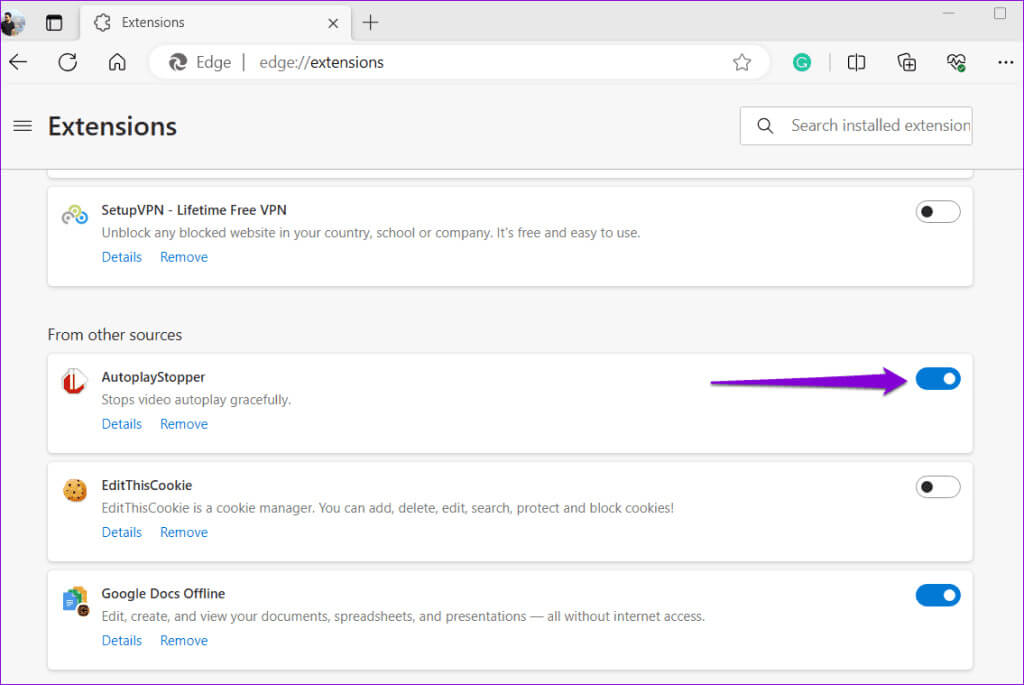This screenshot has width=1024, height=685.
Task: Remove the SetupVPN extension
Action: (x=184, y=257)
